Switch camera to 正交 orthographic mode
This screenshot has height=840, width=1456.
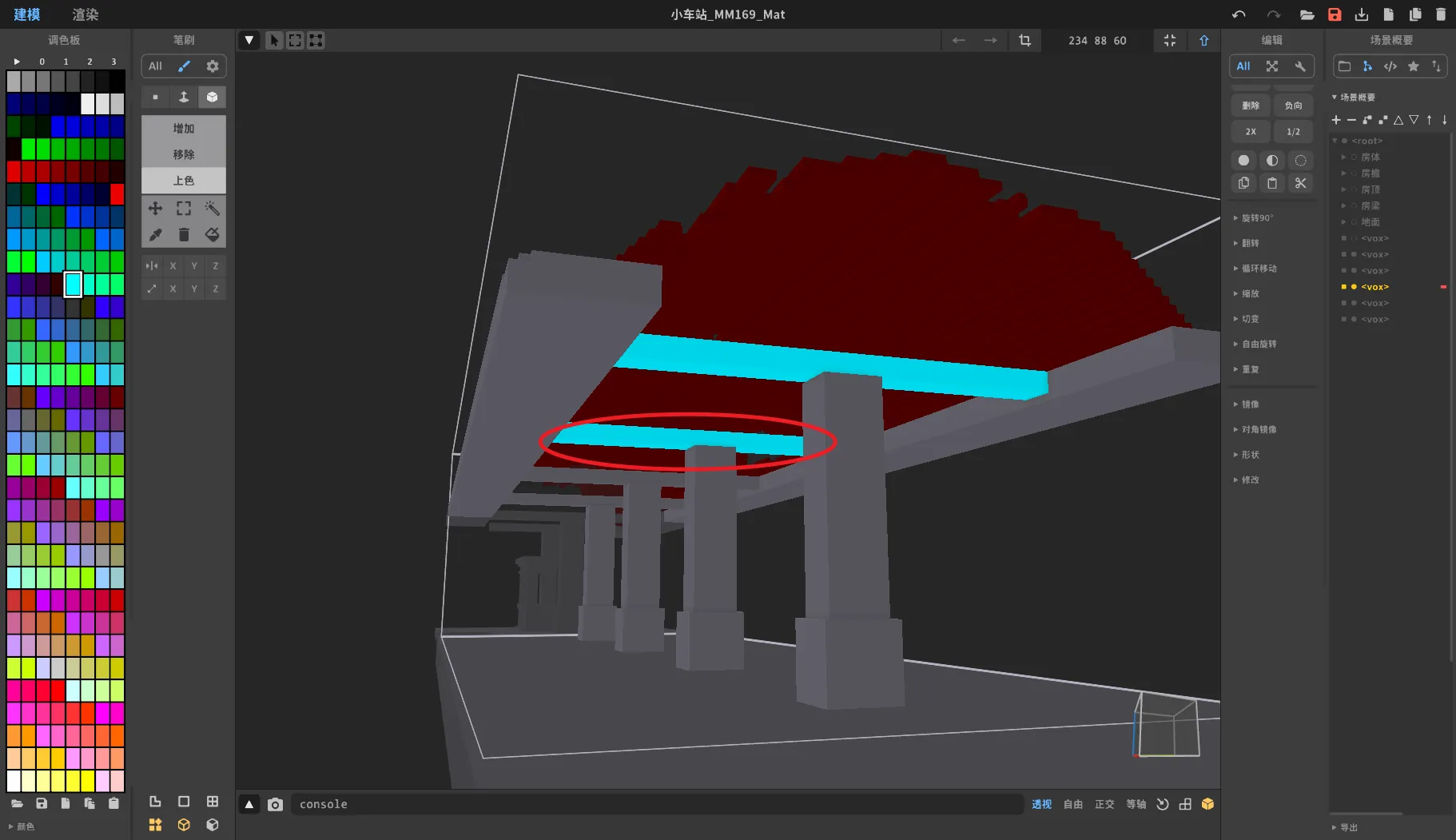(x=1104, y=804)
